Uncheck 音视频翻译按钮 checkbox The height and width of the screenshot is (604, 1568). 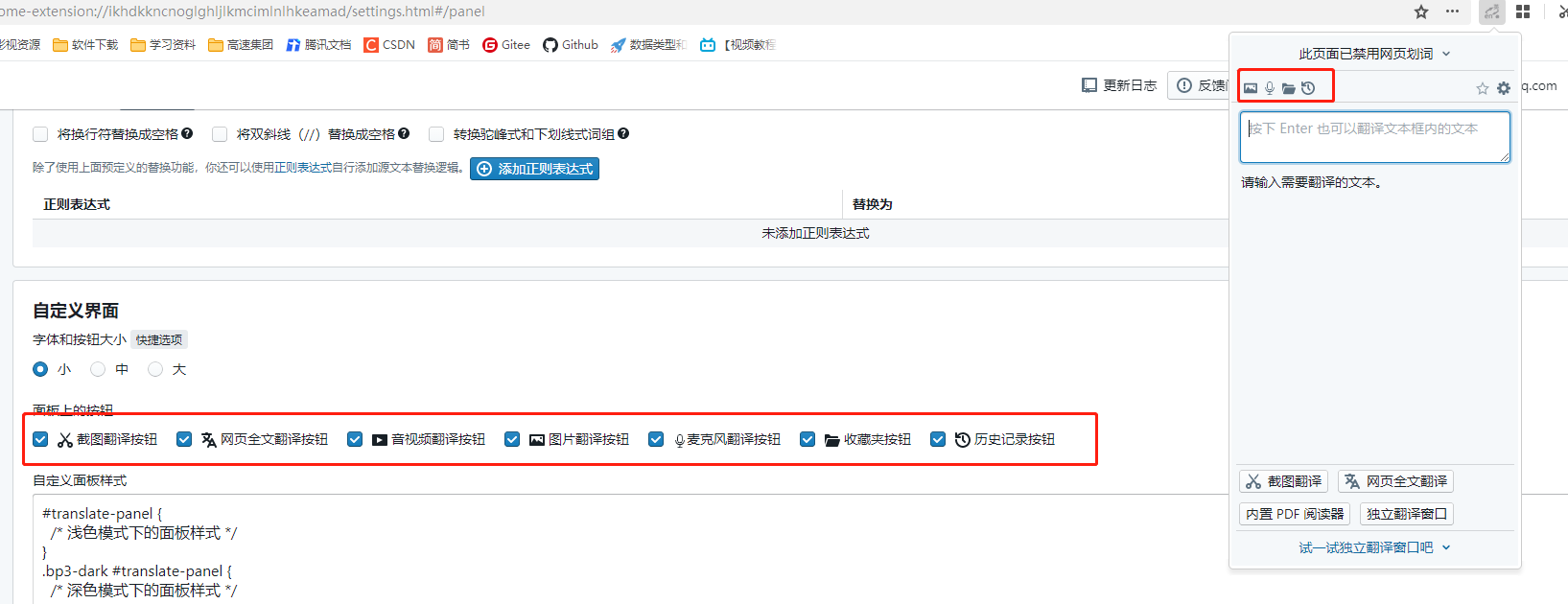355,439
